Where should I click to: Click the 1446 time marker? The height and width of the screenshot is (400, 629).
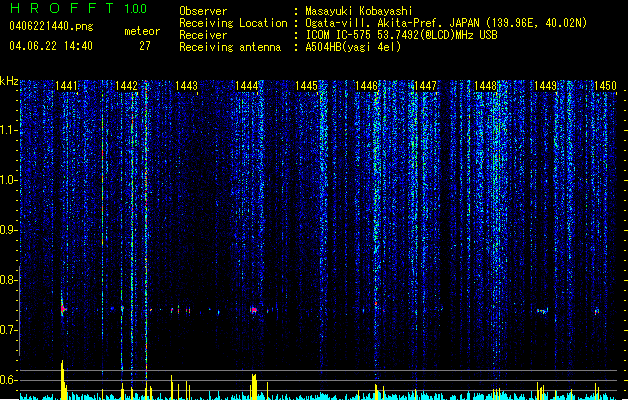pos(366,86)
